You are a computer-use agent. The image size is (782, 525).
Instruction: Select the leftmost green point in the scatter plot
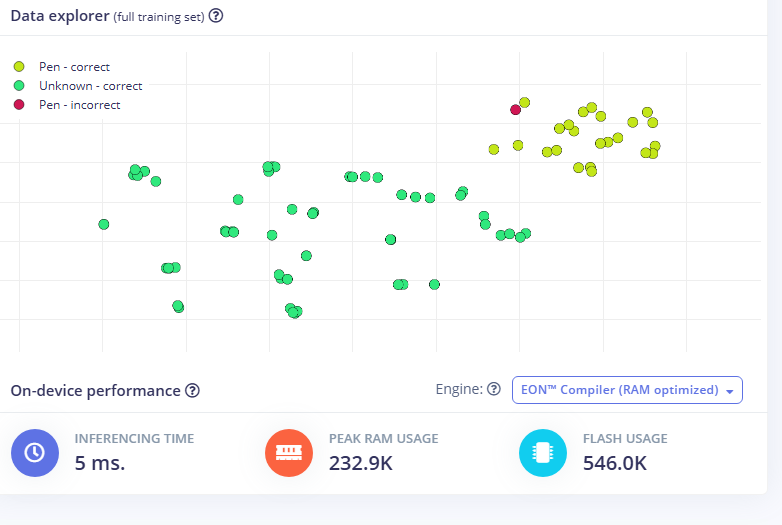click(104, 224)
